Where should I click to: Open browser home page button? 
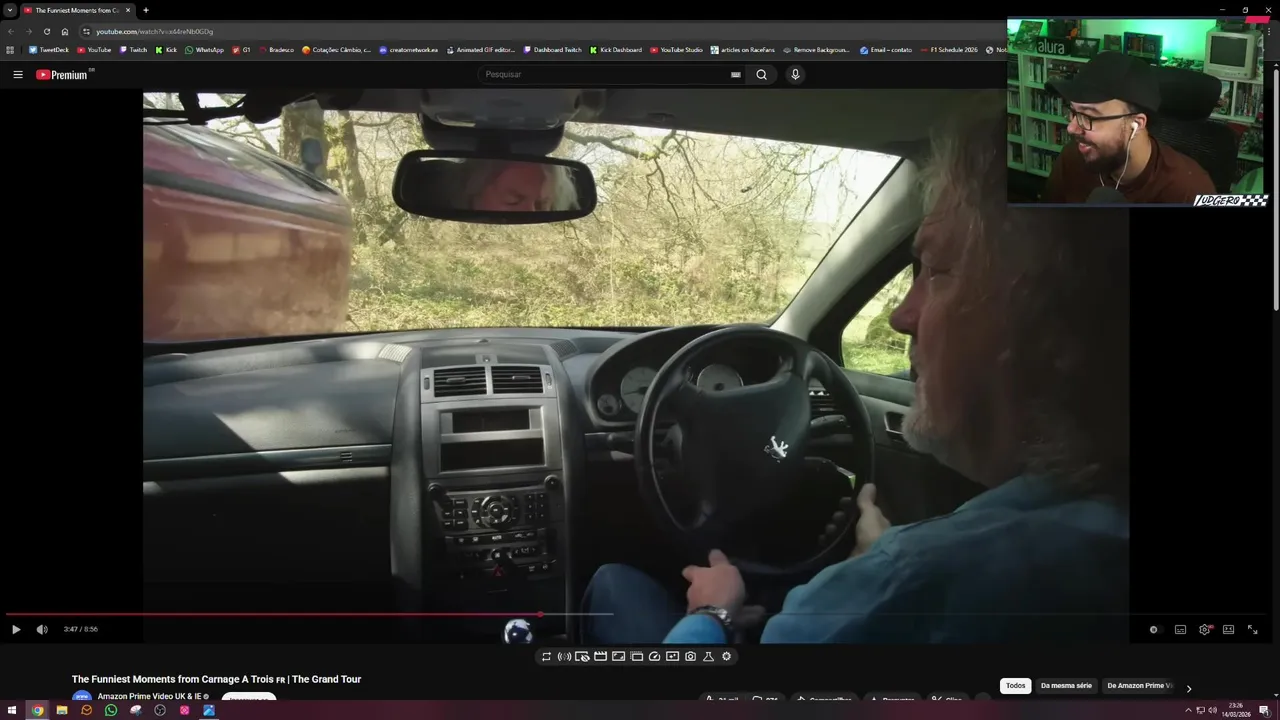(65, 32)
